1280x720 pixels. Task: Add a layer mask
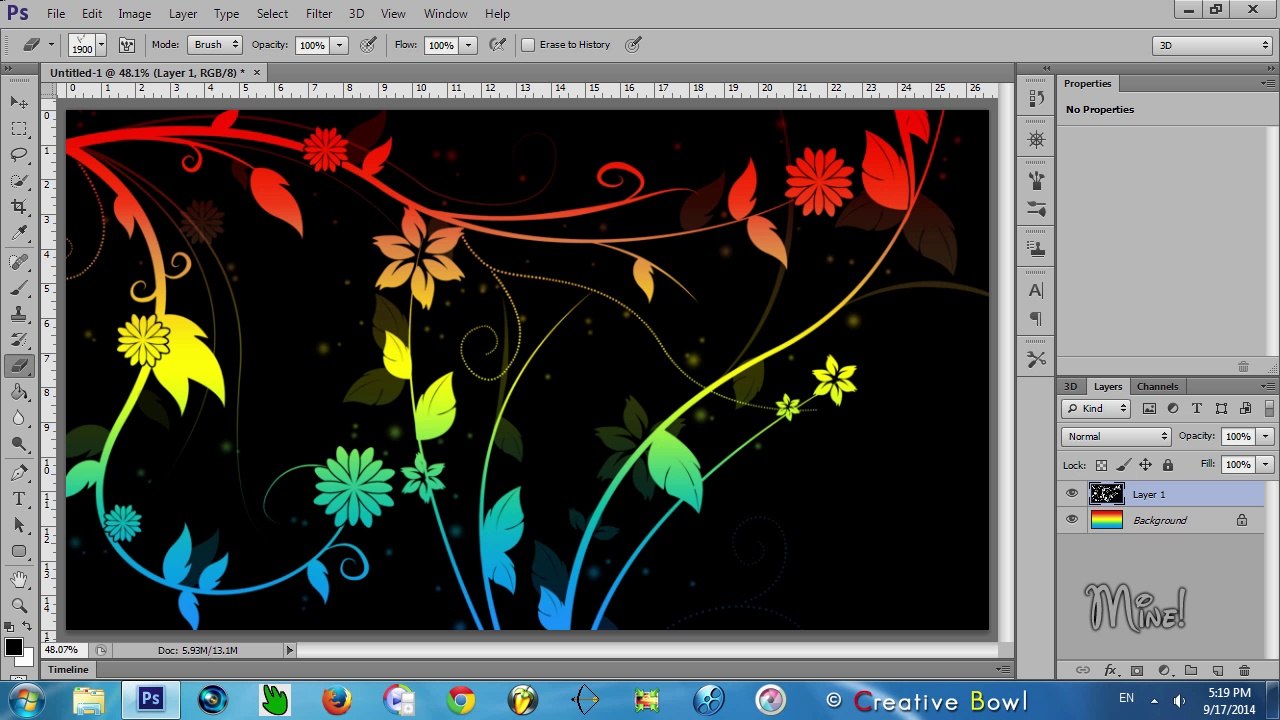click(x=1136, y=670)
